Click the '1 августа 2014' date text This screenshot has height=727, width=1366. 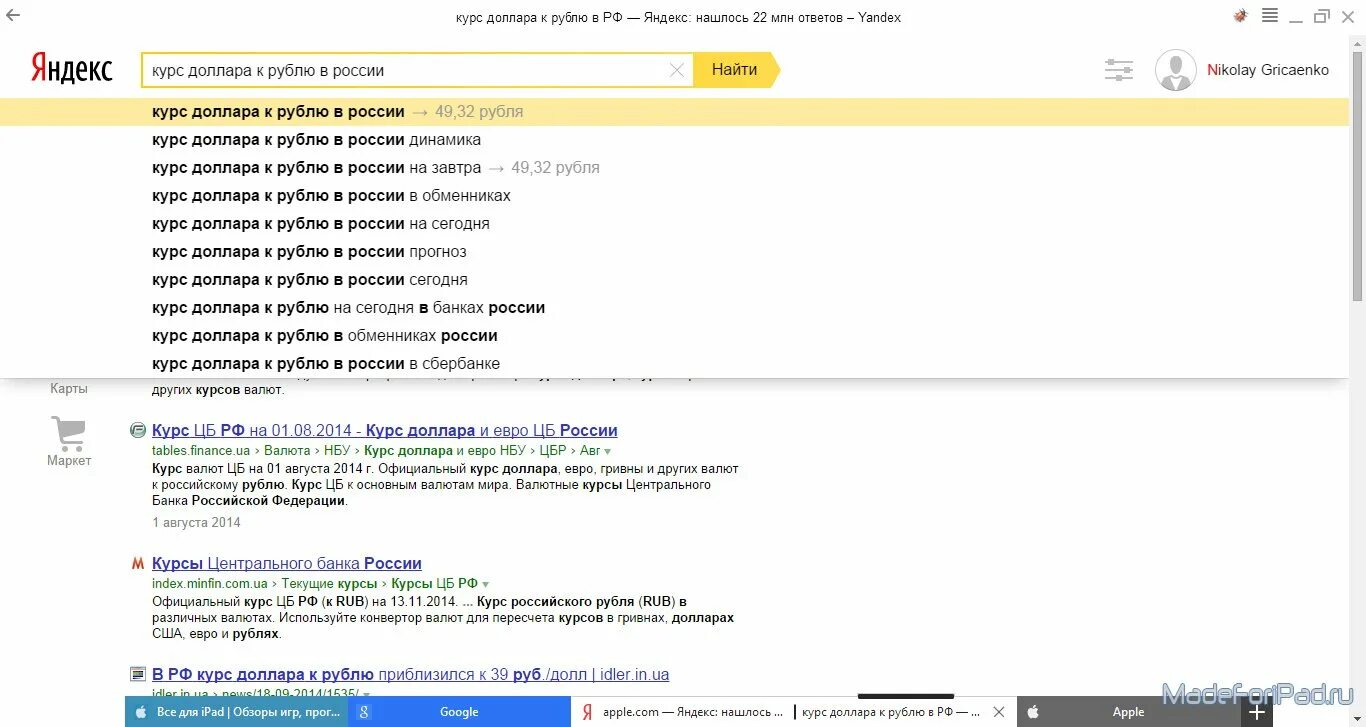point(196,522)
